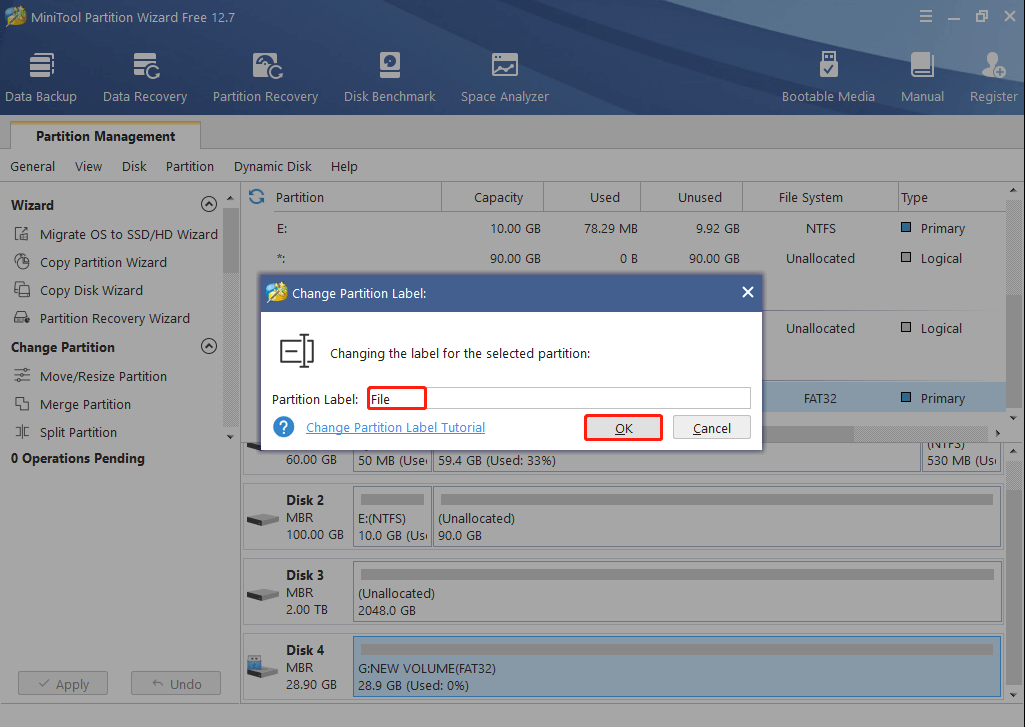Select the FAT32 Primary partition row
The width and height of the screenshot is (1025, 727).
click(x=884, y=398)
